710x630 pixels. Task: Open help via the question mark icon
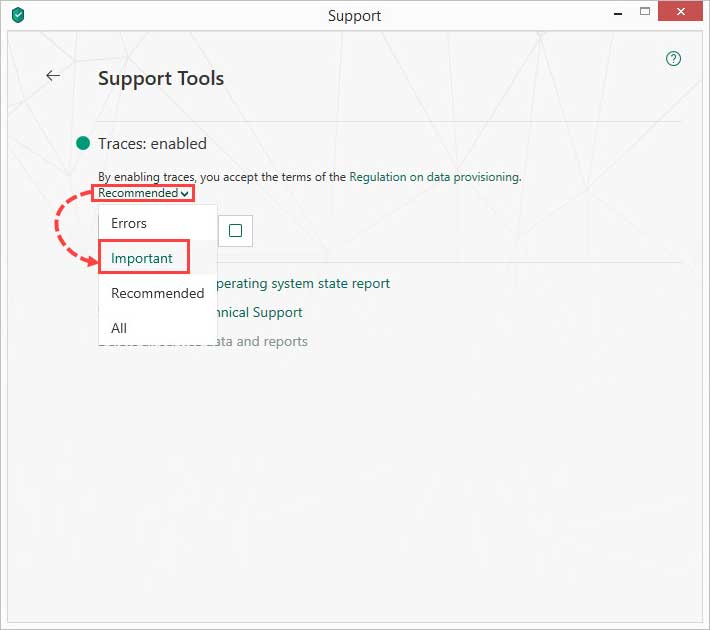coord(673,58)
